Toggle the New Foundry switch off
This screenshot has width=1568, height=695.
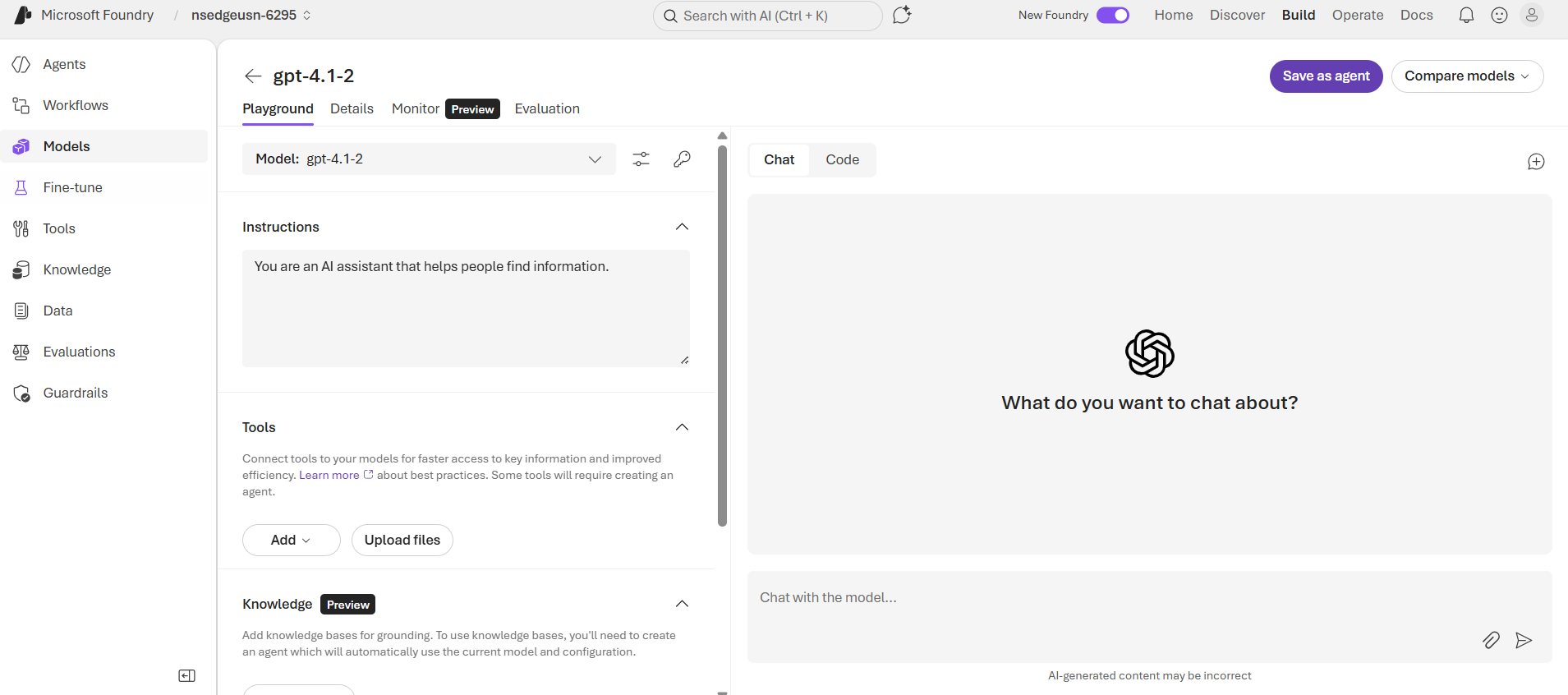pyautogui.click(x=1113, y=15)
